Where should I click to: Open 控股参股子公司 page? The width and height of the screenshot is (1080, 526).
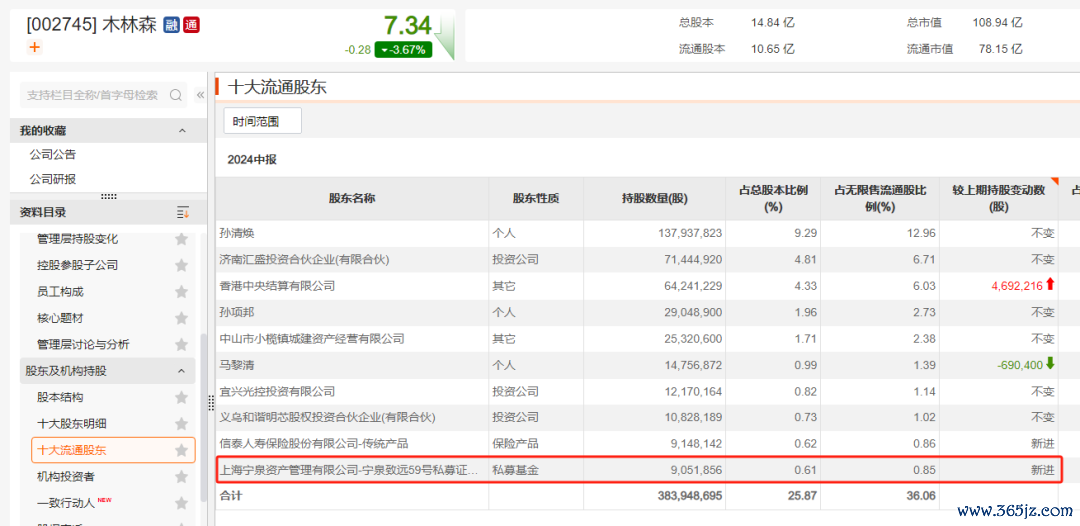click(x=78, y=265)
